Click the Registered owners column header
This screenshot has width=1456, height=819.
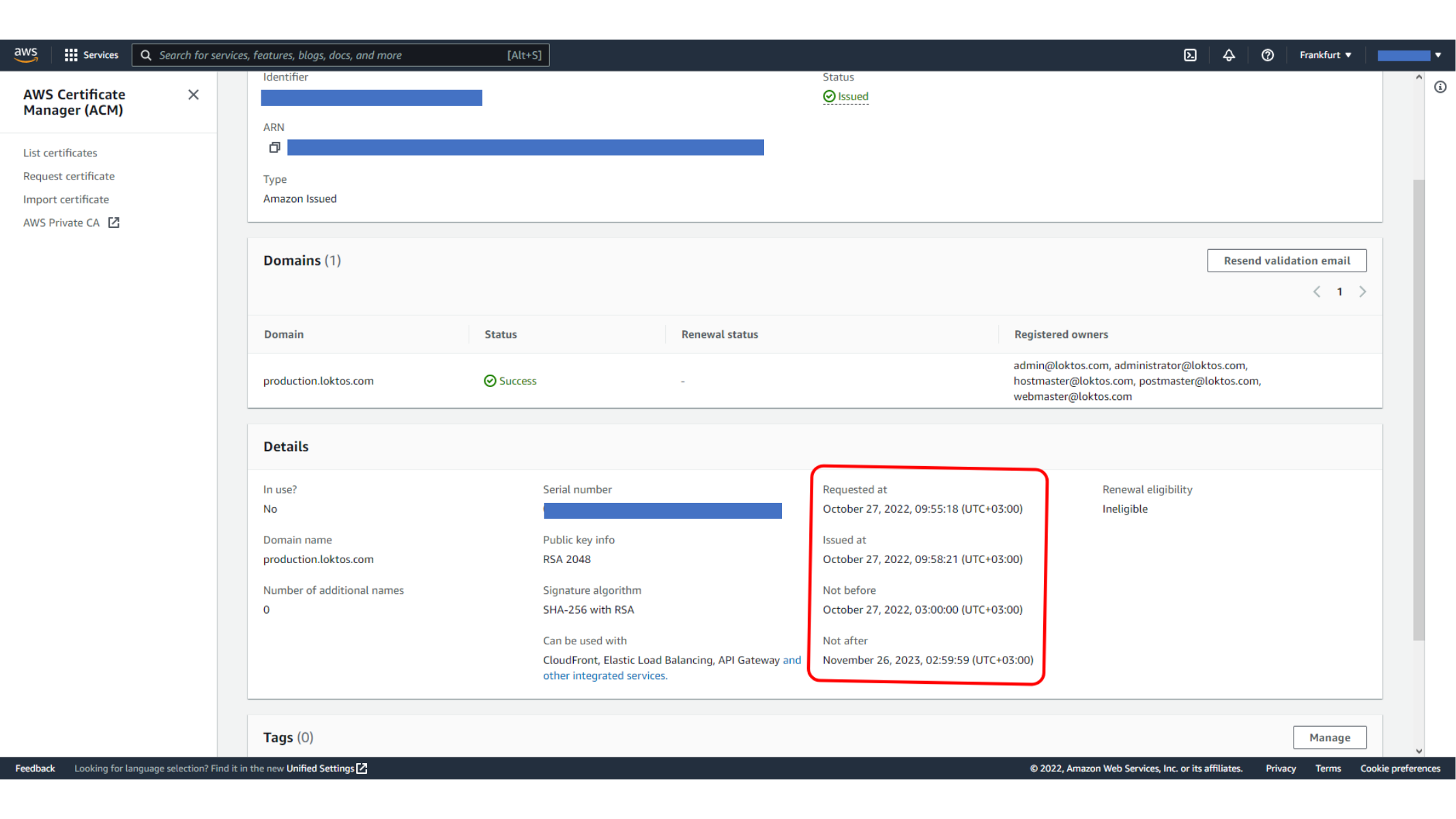click(x=1061, y=334)
